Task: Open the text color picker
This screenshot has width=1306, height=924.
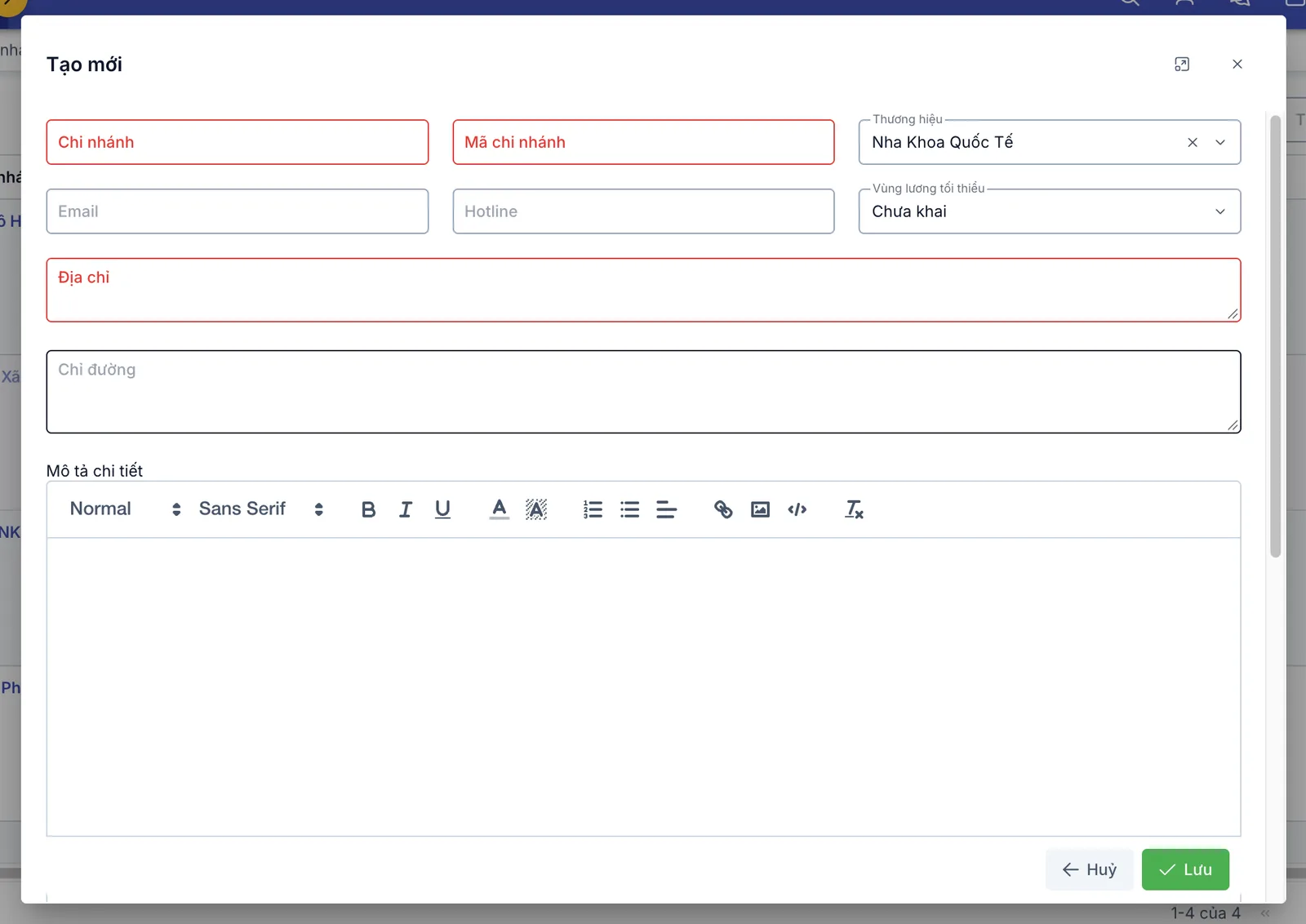Action: pos(500,509)
